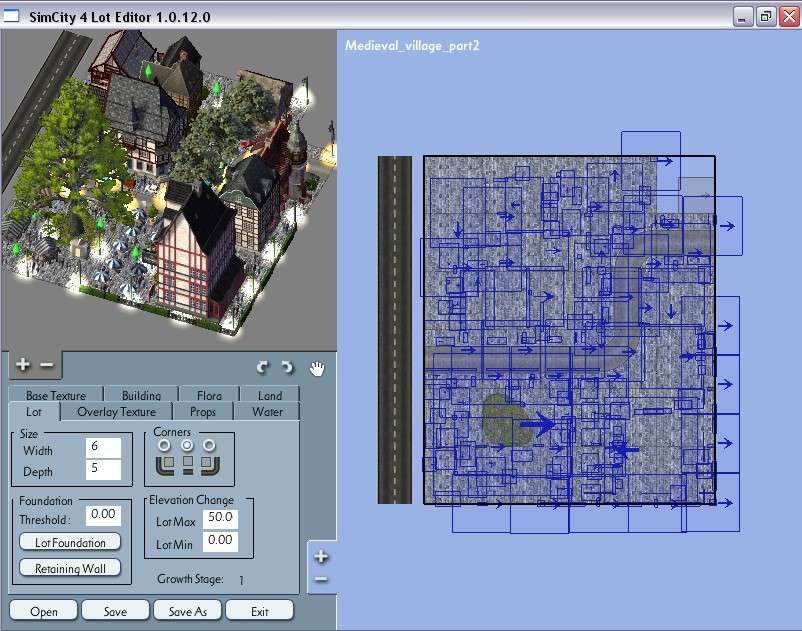Click the Save button
The height and width of the screenshot is (631, 802).
click(x=116, y=611)
